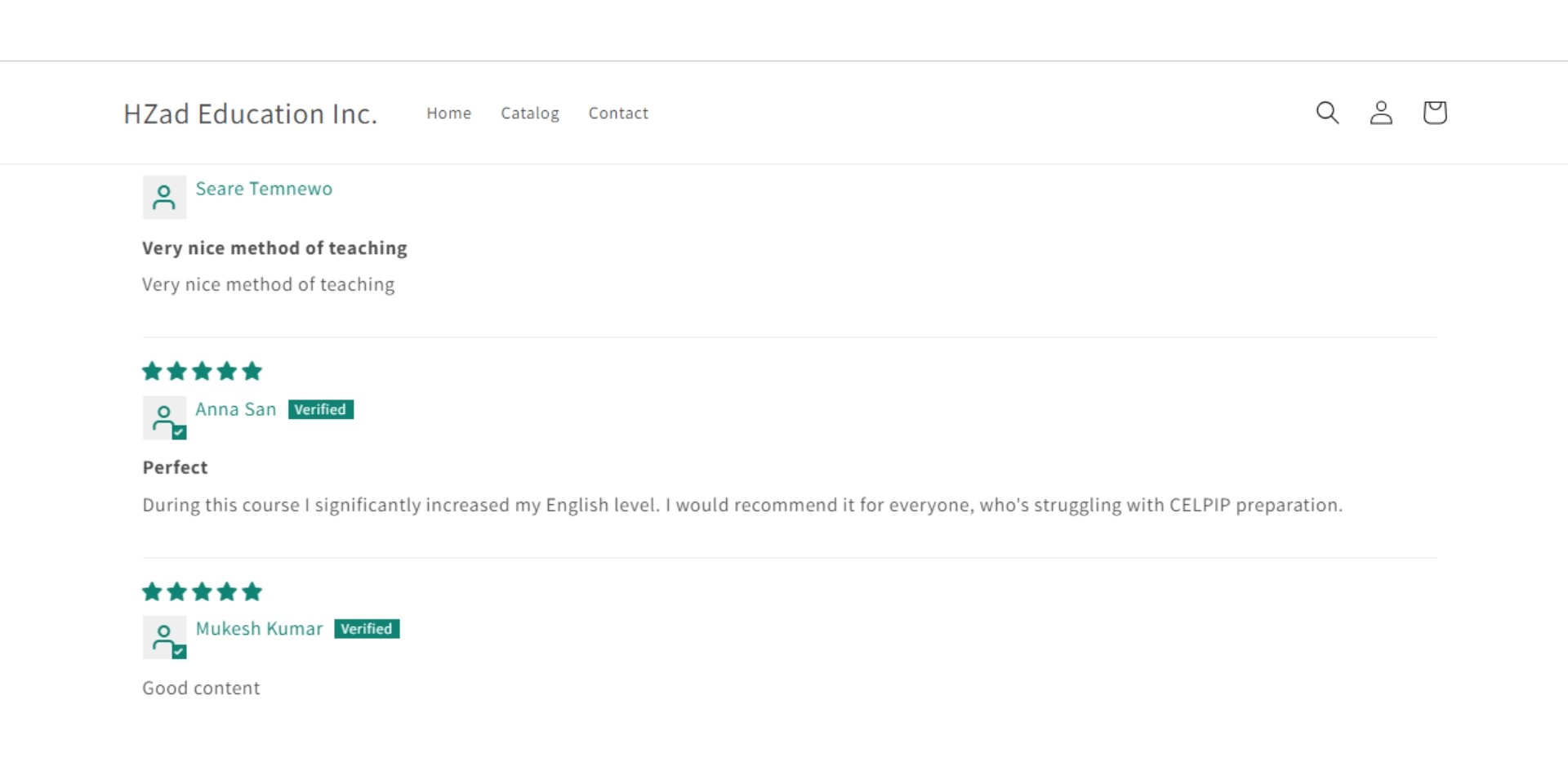Viewport: 1568px width, 758px height.
Task: Click Verified badge beside Mukesh Kumar
Action: click(x=367, y=629)
